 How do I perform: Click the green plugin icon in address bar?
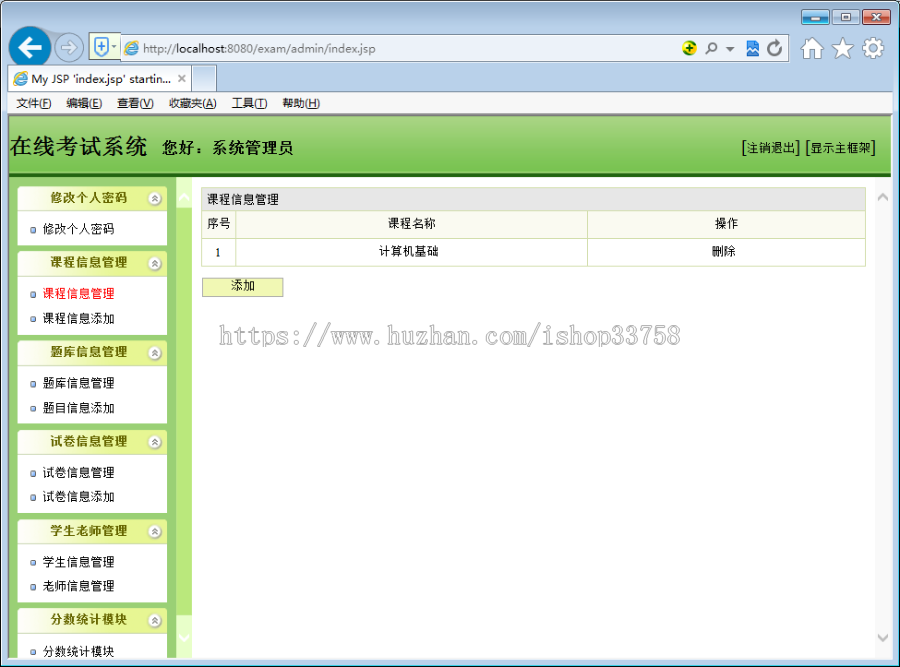click(689, 47)
